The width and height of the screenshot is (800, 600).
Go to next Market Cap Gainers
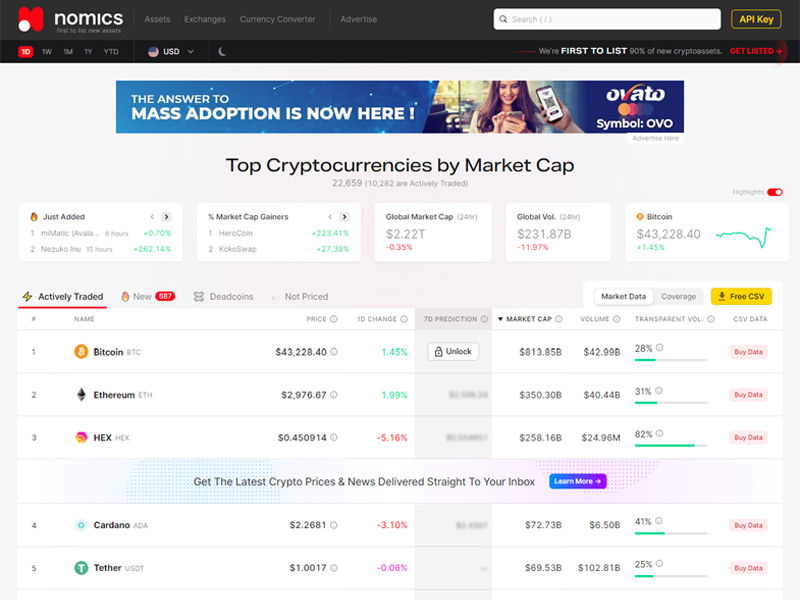point(344,217)
